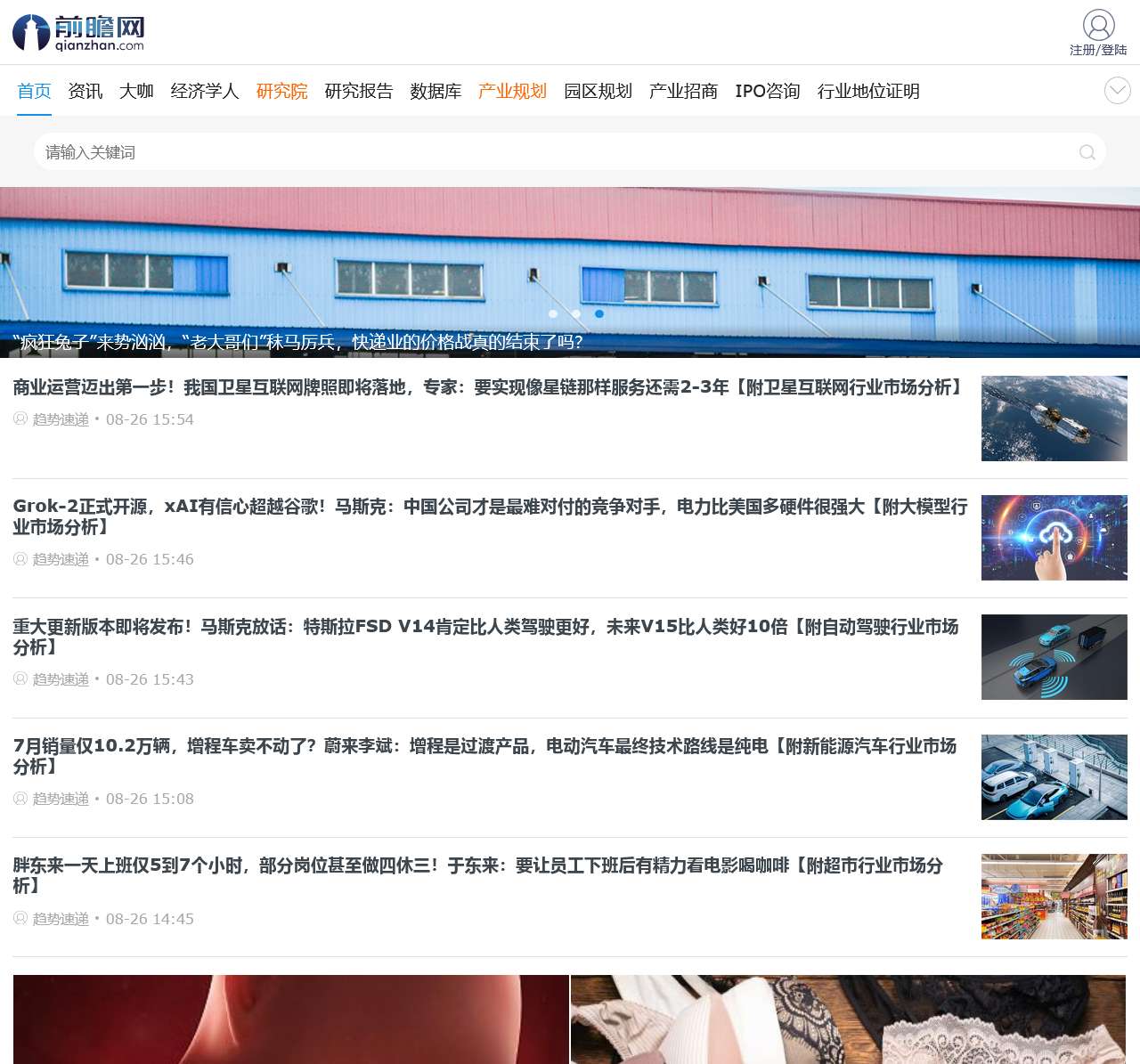
Task: Click author avatar icon beside 08-26 15:43
Action: coord(20,678)
